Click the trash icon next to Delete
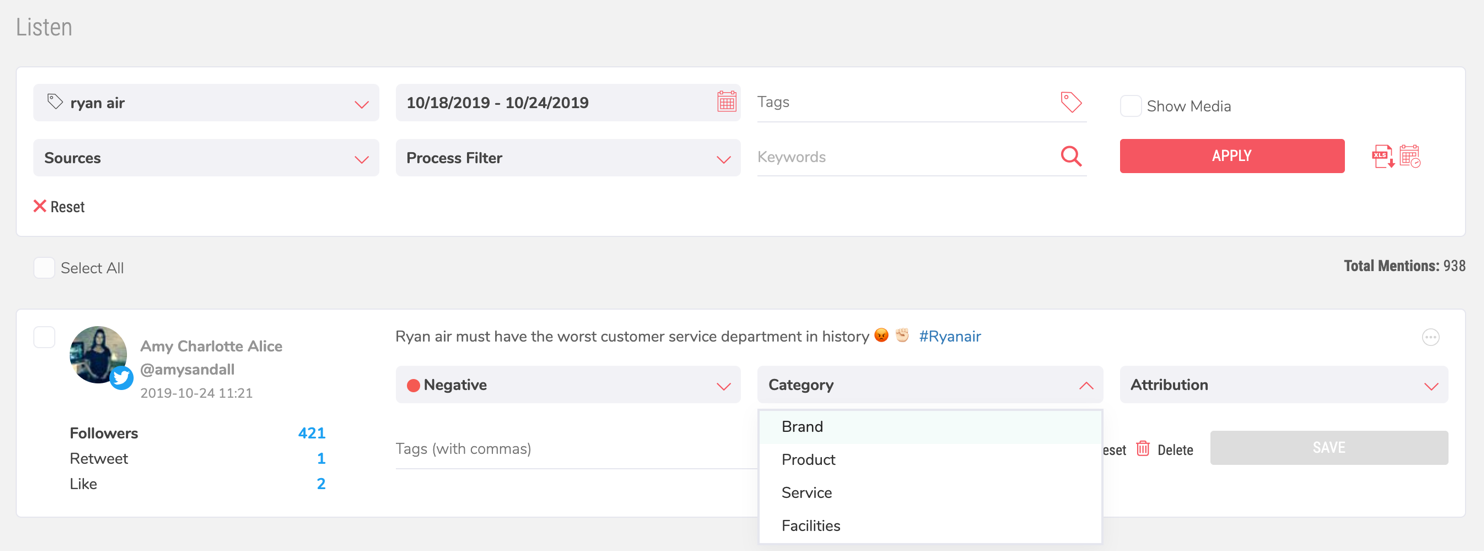 (1143, 449)
